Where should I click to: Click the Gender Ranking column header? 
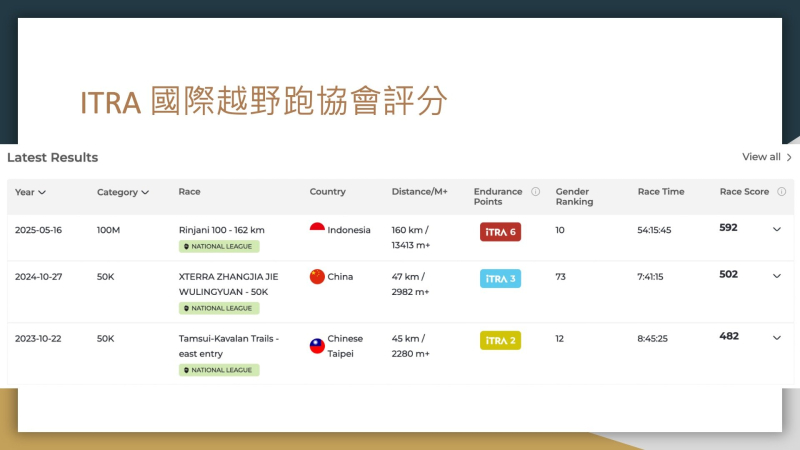click(574, 196)
